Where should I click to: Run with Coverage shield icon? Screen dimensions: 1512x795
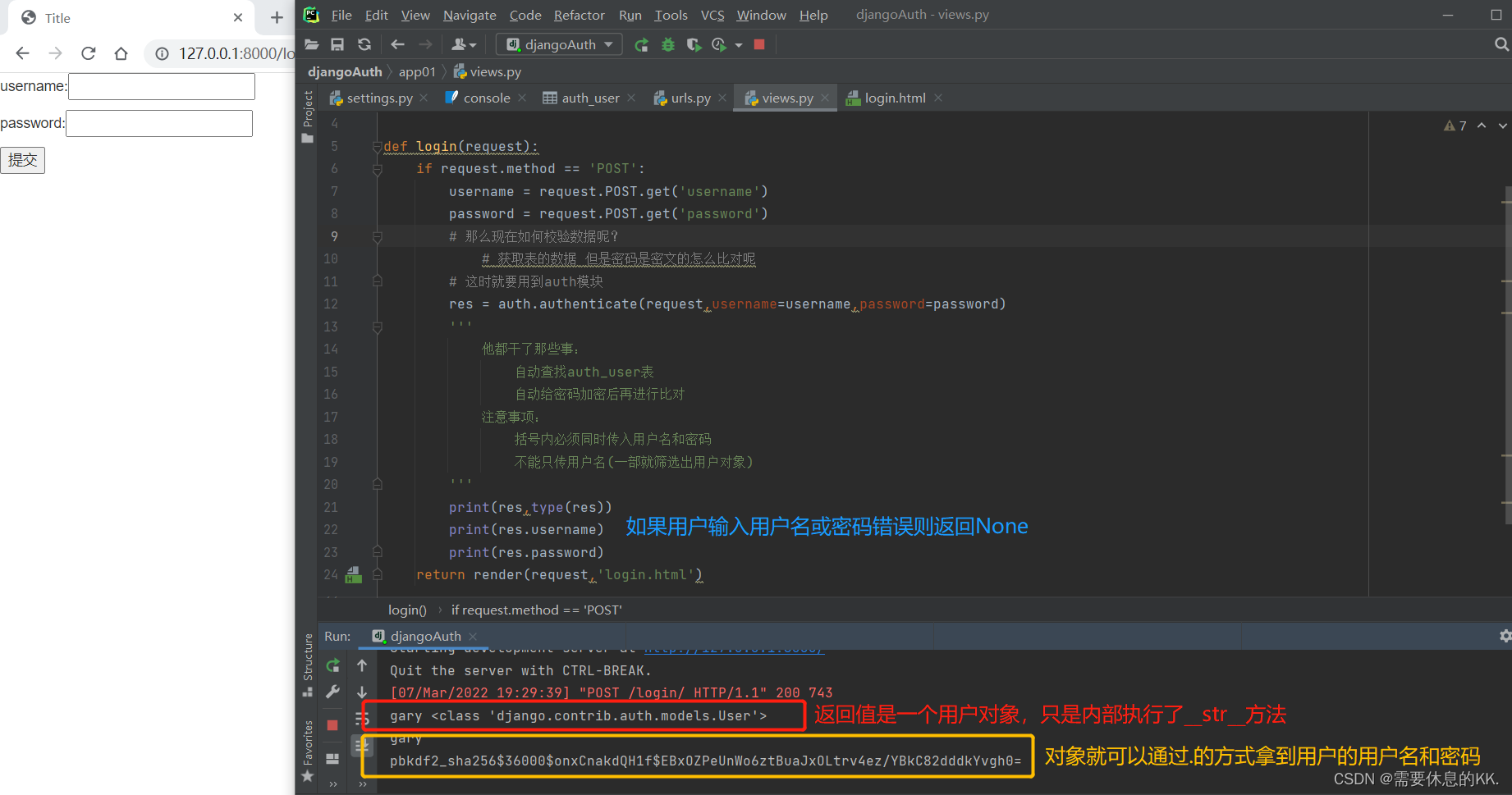click(694, 44)
